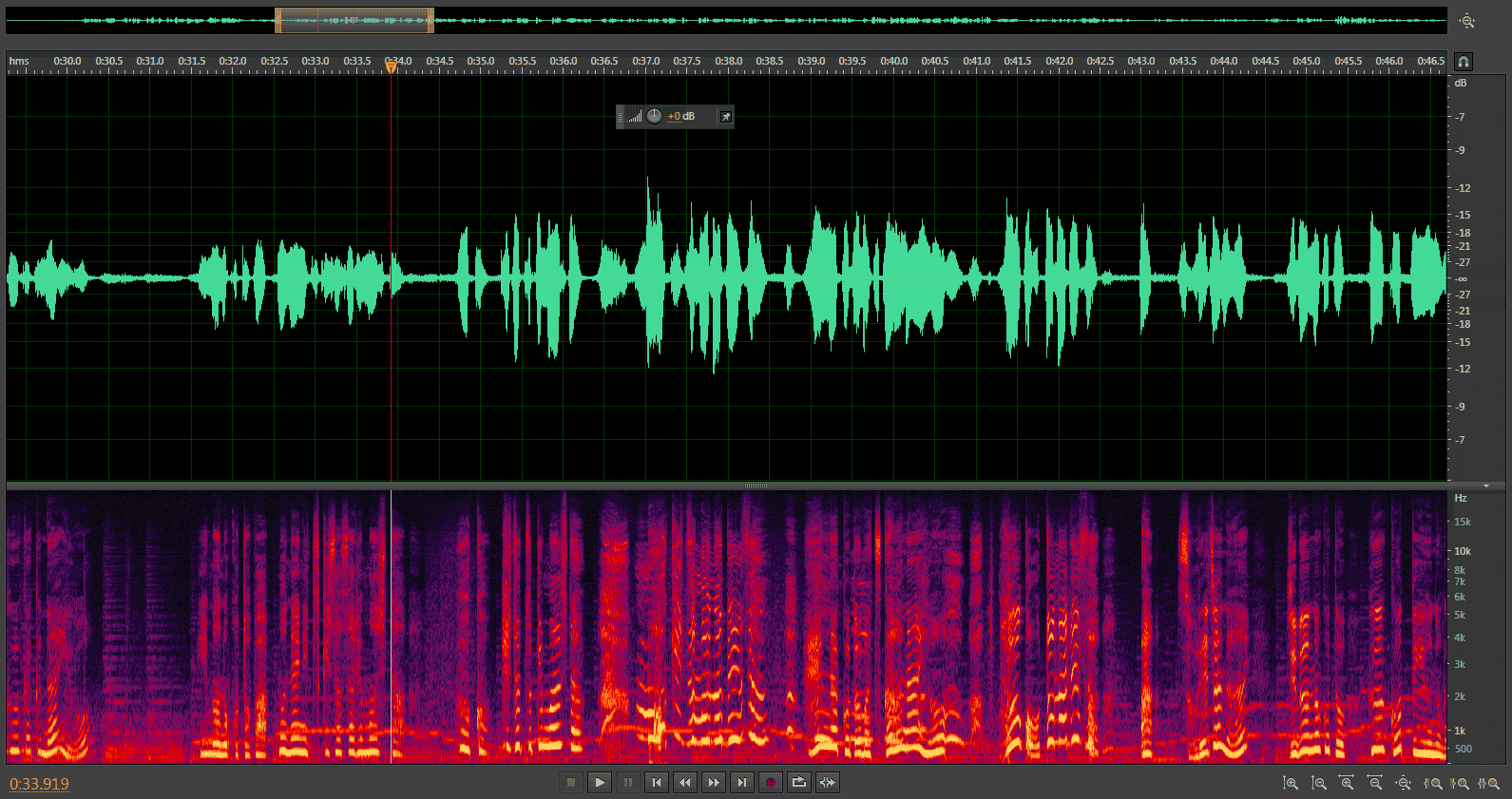Click the orange playhead marker on the timeline ruler
Viewport: 1512px width, 799px height.
tap(391, 67)
